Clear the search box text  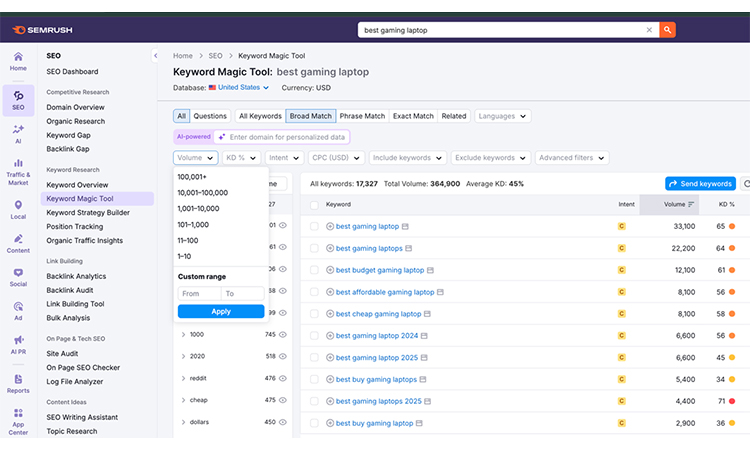click(649, 30)
